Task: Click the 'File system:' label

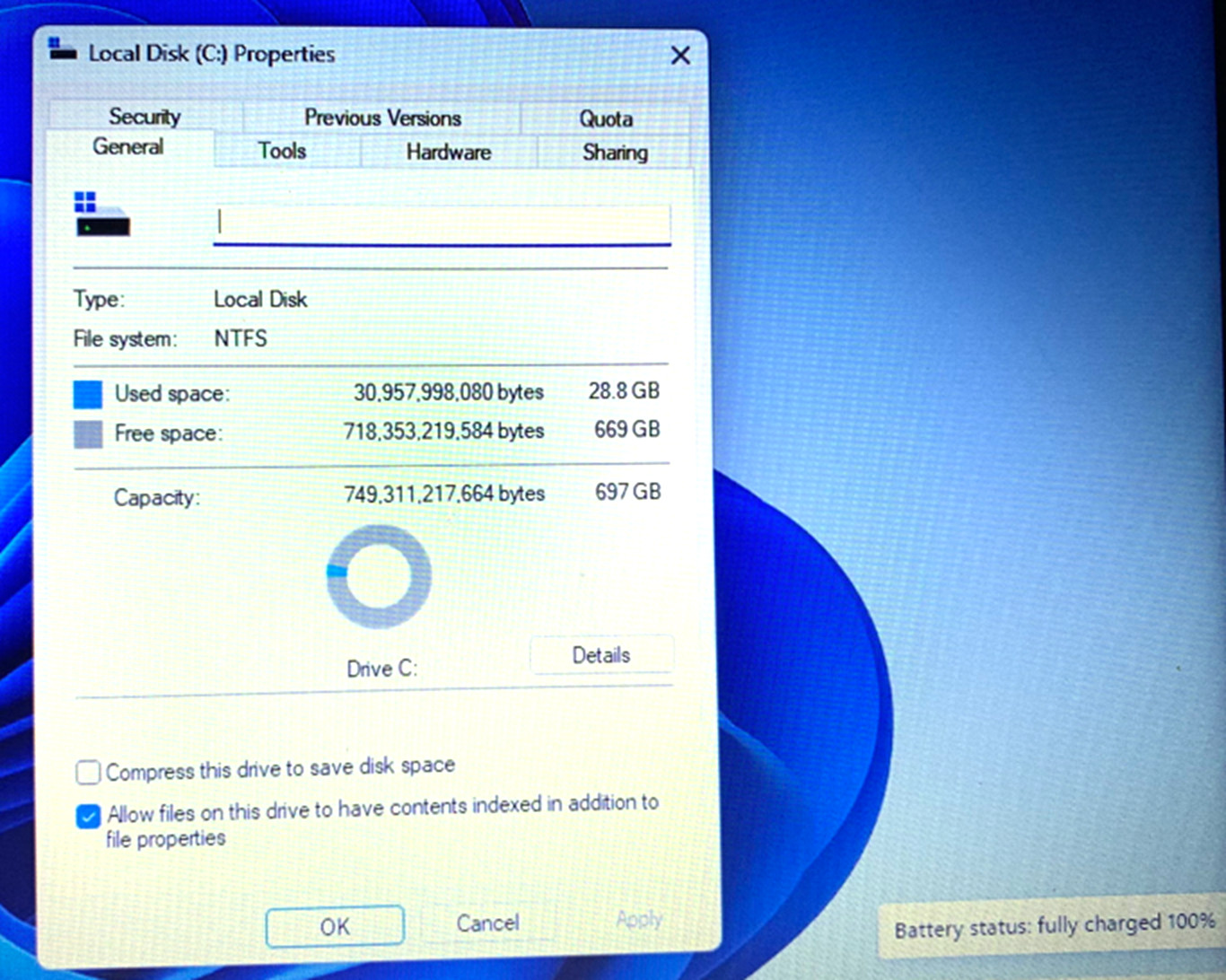Action: click(126, 339)
